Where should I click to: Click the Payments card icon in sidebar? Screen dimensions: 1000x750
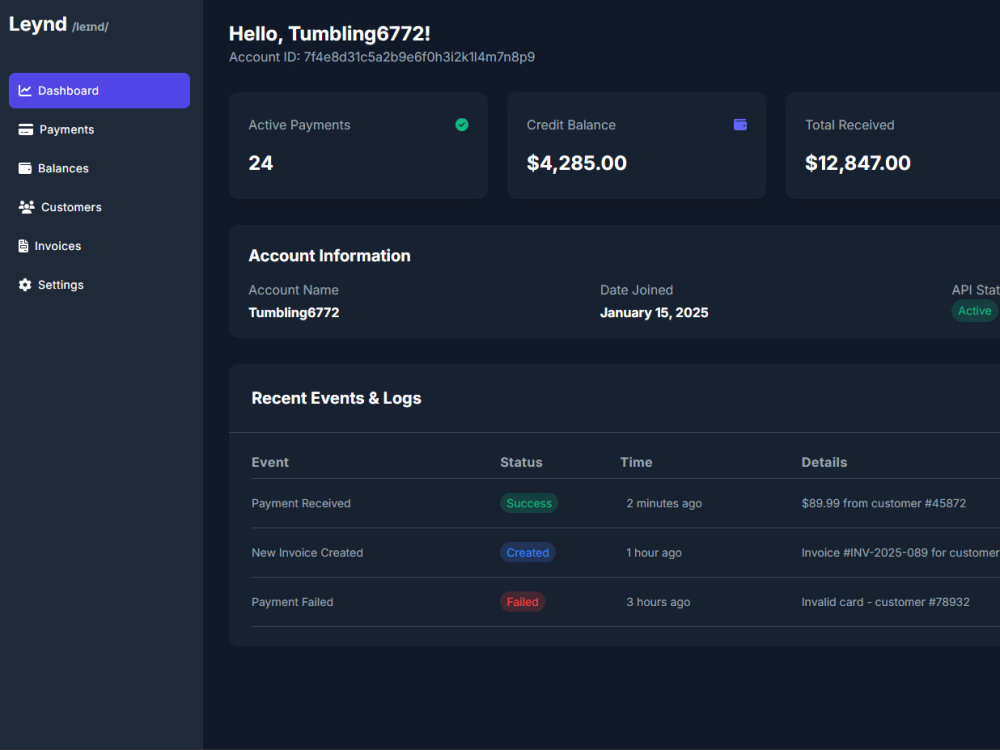point(26,129)
